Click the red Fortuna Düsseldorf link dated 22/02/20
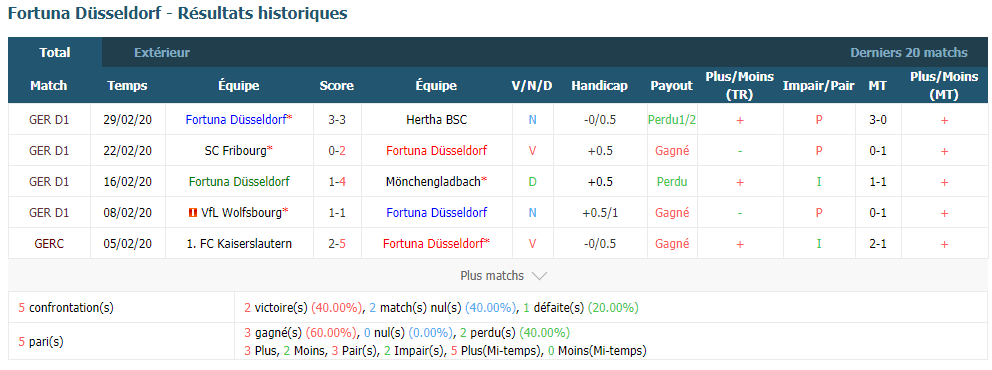The image size is (992, 370). click(436, 151)
